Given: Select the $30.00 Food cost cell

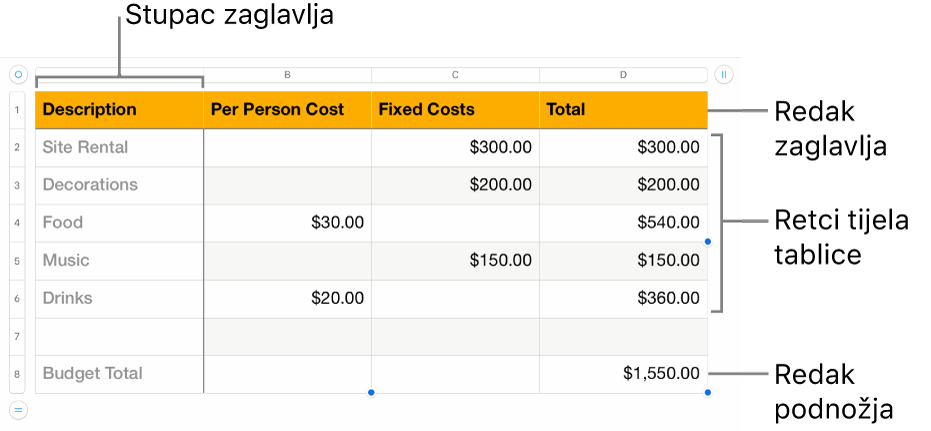Looking at the screenshot, I should click(x=287, y=223).
